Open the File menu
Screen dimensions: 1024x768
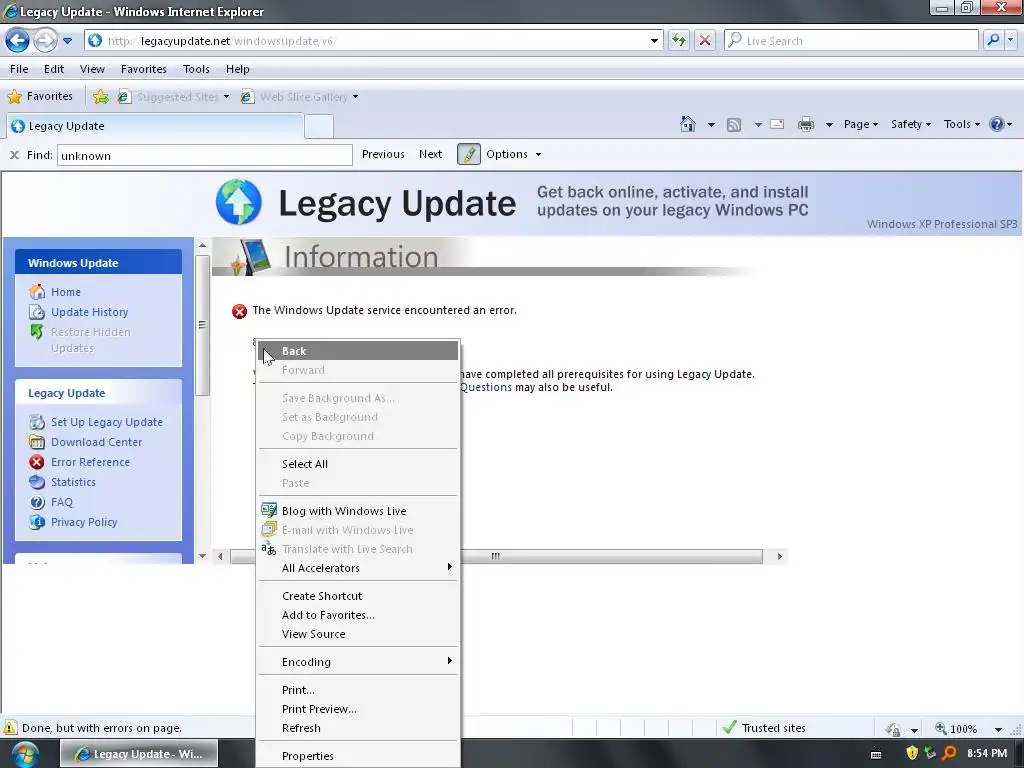tap(19, 69)
